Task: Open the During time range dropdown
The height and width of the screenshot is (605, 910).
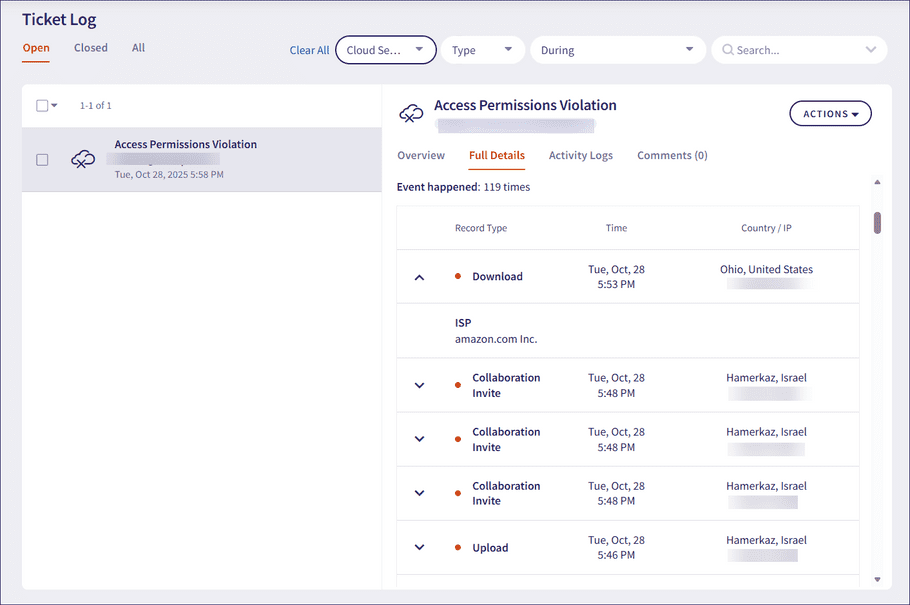Action: (x=616, y=50)
